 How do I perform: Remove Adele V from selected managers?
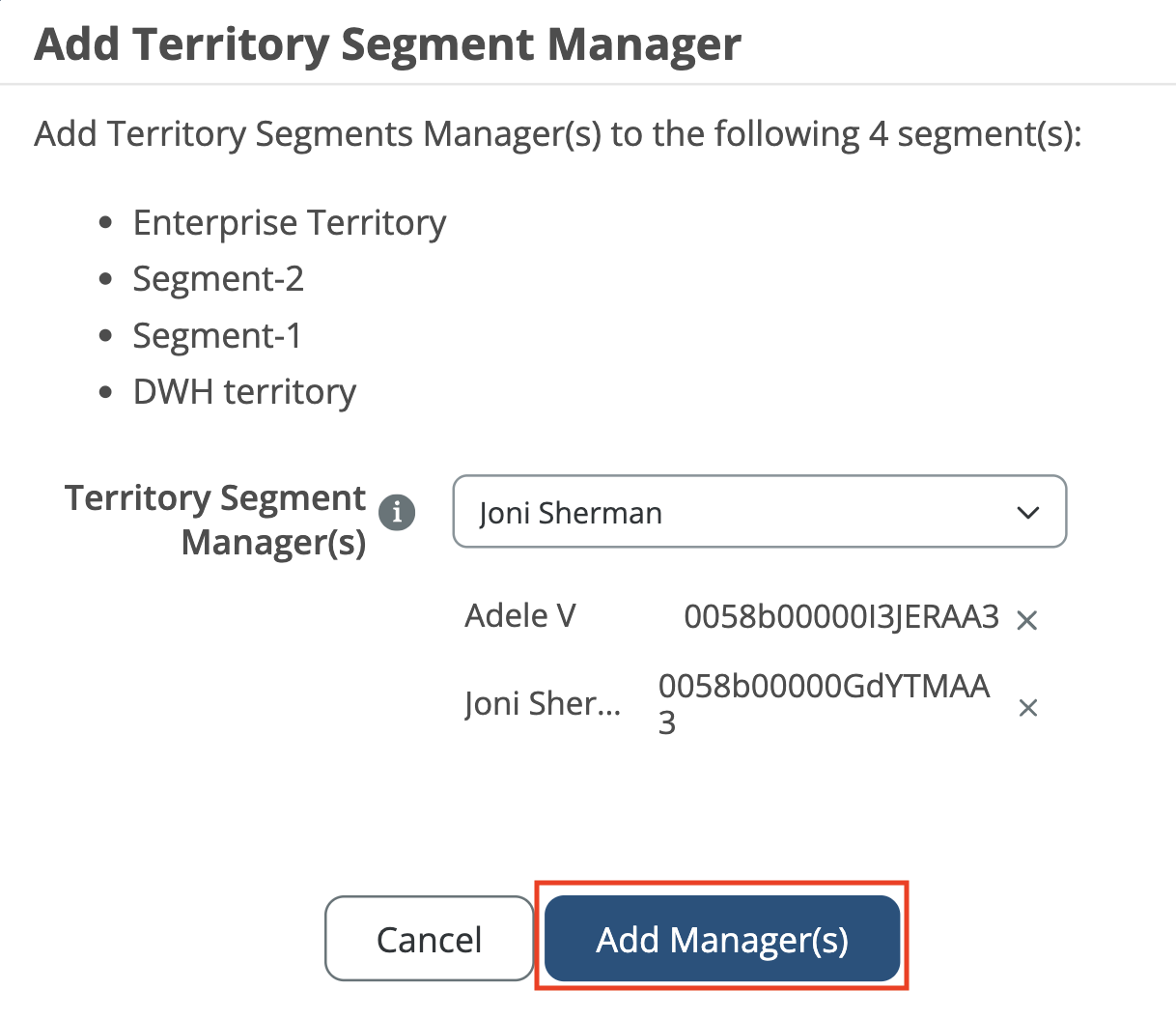pyautogui.click(x=1027, y=620)
